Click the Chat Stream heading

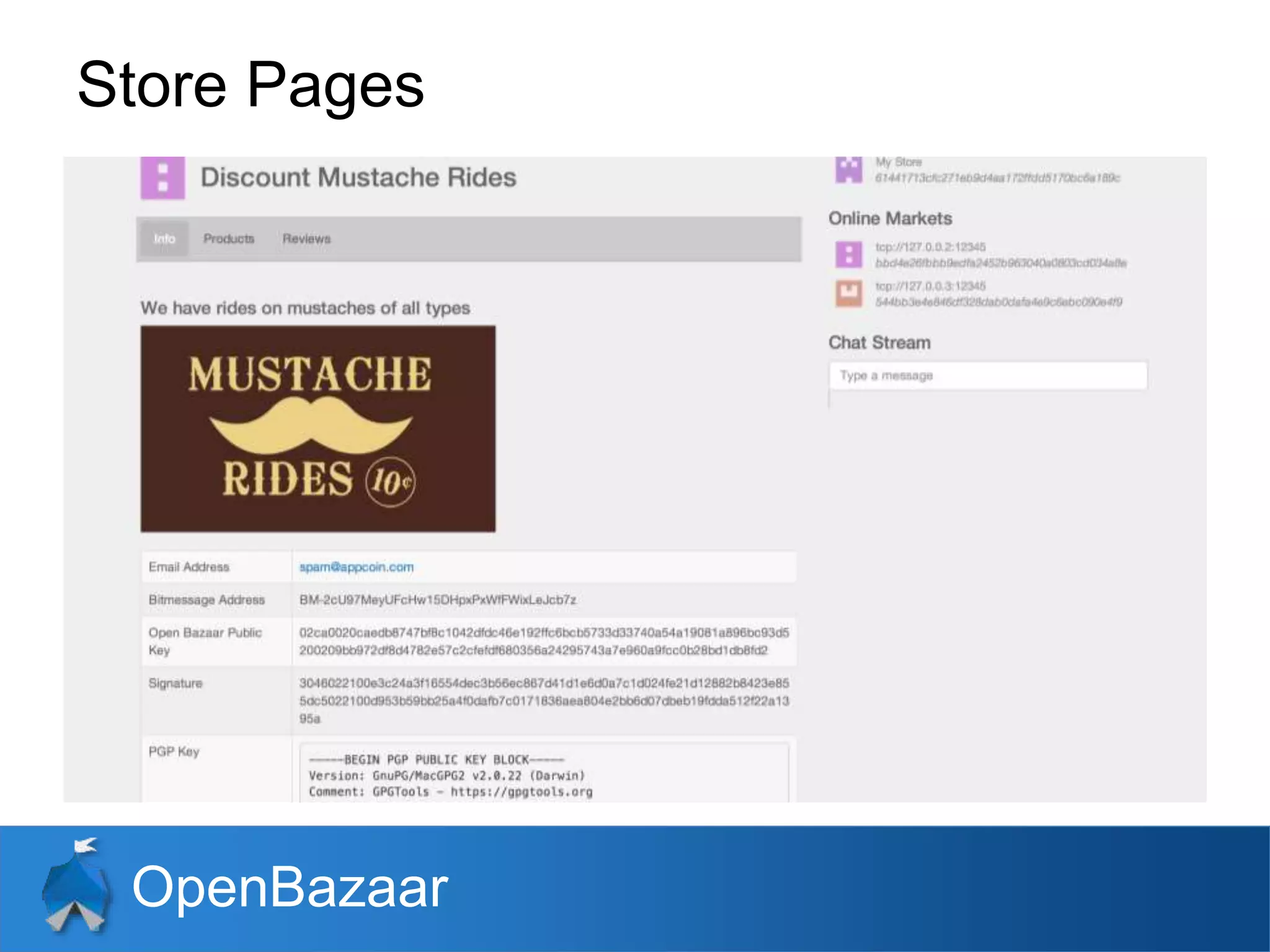[x=879, y=342]
